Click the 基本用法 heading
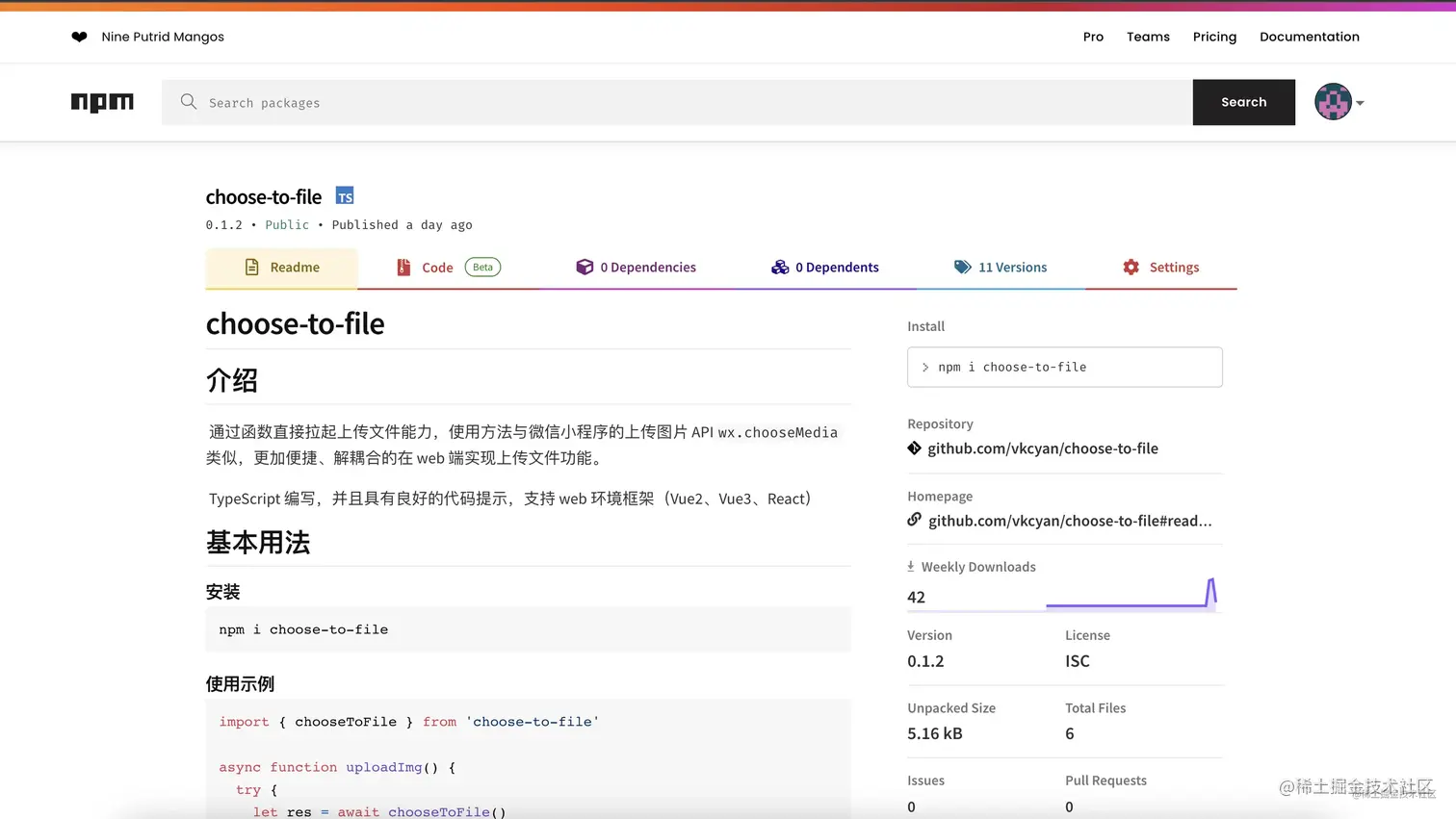The height and width of the screenshot is (819, 1456). tap(258, 543)
